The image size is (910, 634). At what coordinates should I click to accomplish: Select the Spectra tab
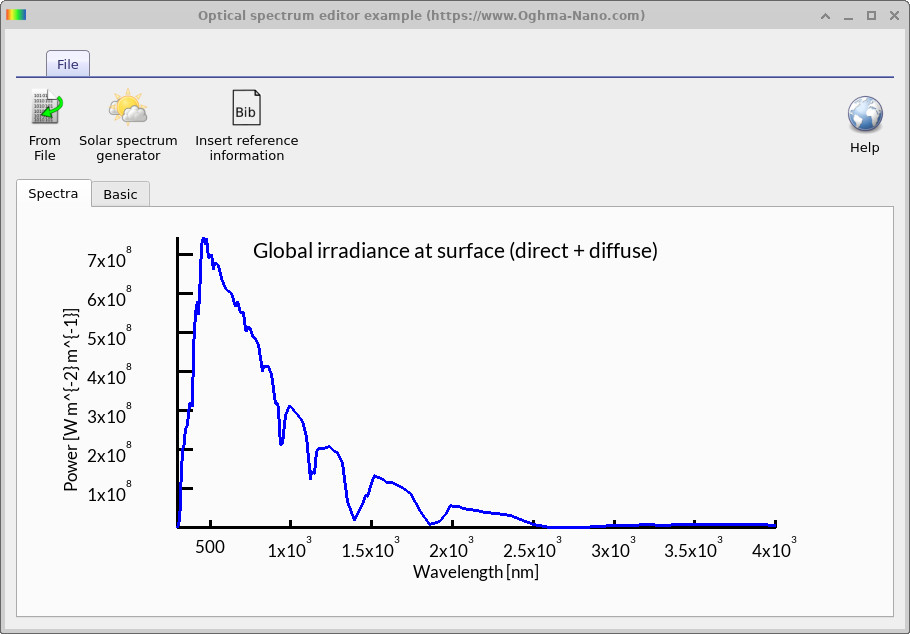(53, 193)
